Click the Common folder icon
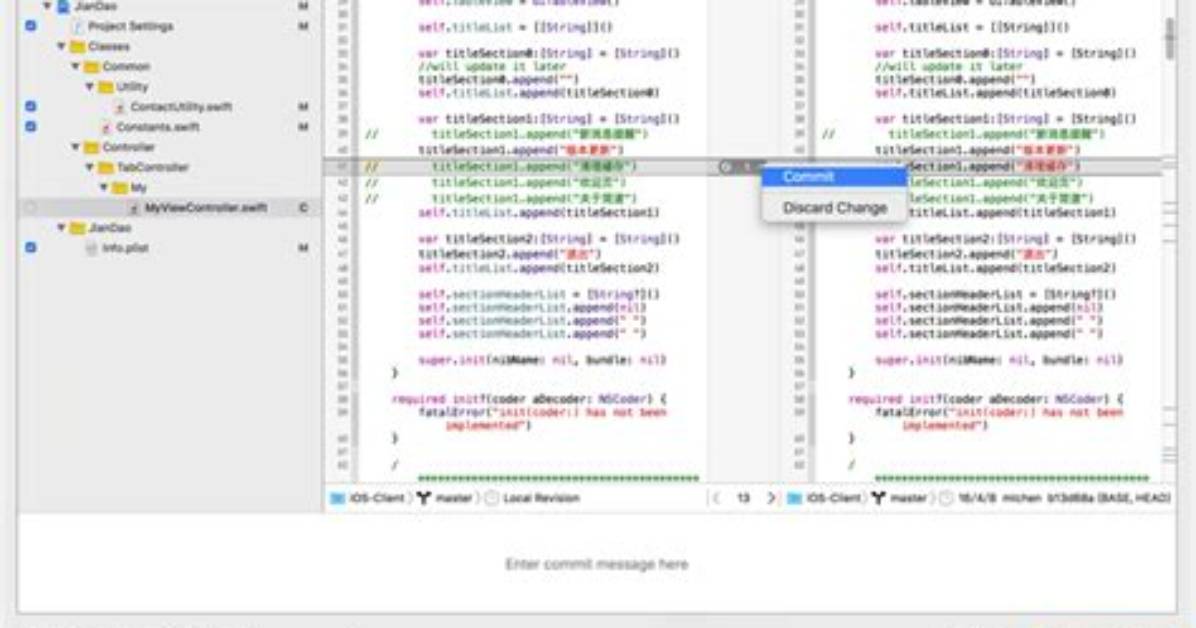The width and height of the screenshot is (1196, 628). click(x=92, y=66)
